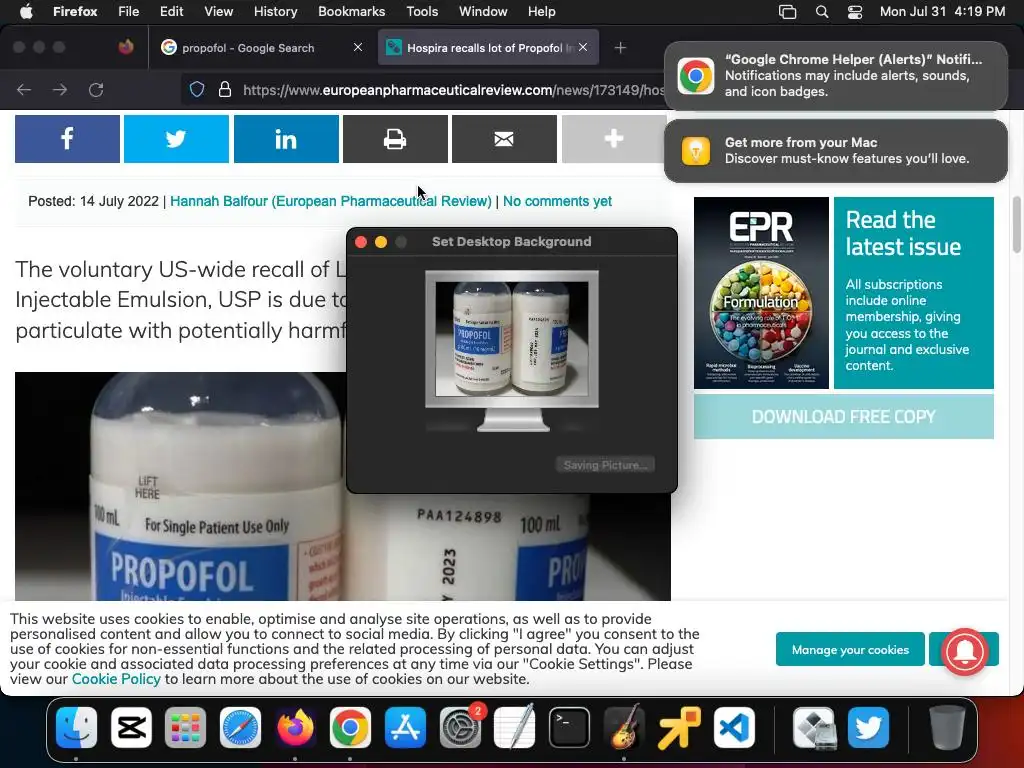Open tracking protection shield icon
1024x768 pixels.
tap(197, 89)
